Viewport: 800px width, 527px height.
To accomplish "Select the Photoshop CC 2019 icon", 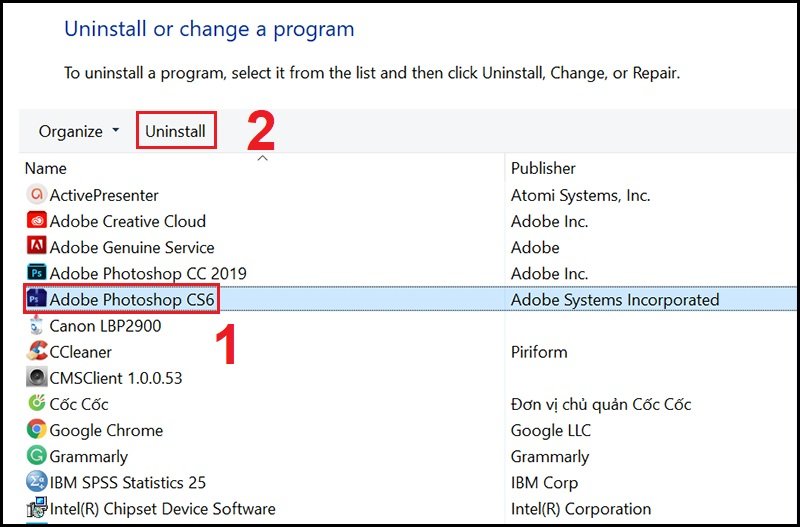I will pyautogui.click(x=37, y=273).
